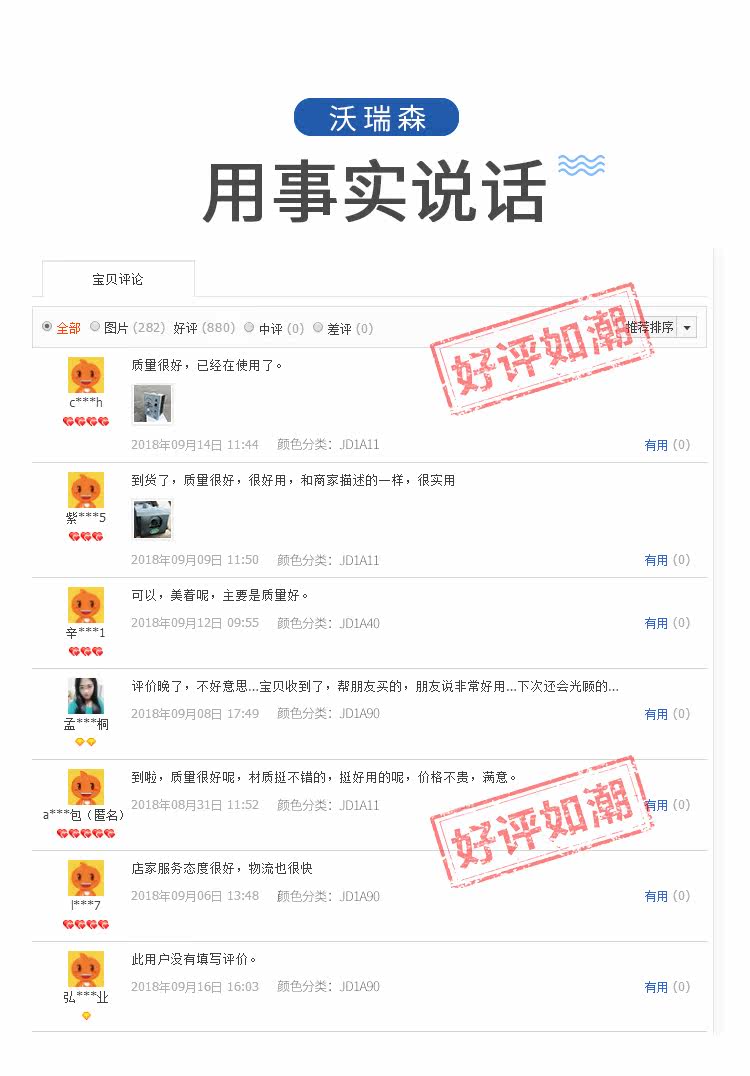Click avatar icon of reviewer l***7
Image resolution: width=750 pixels, height=1076 pixels.
pyautogui.click(x=86, y=878)
